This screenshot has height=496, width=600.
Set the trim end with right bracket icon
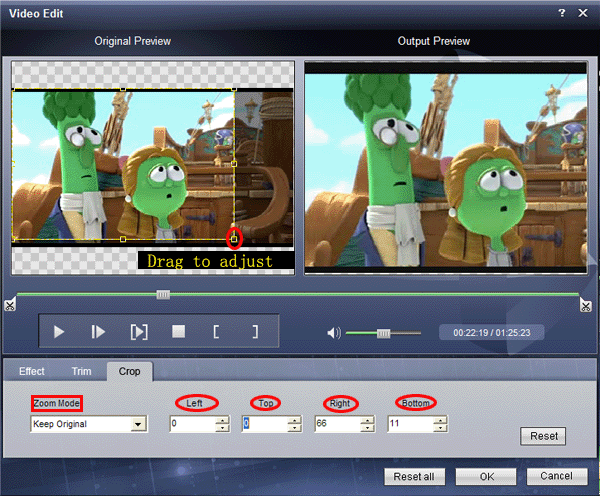[x=255, y=332]
